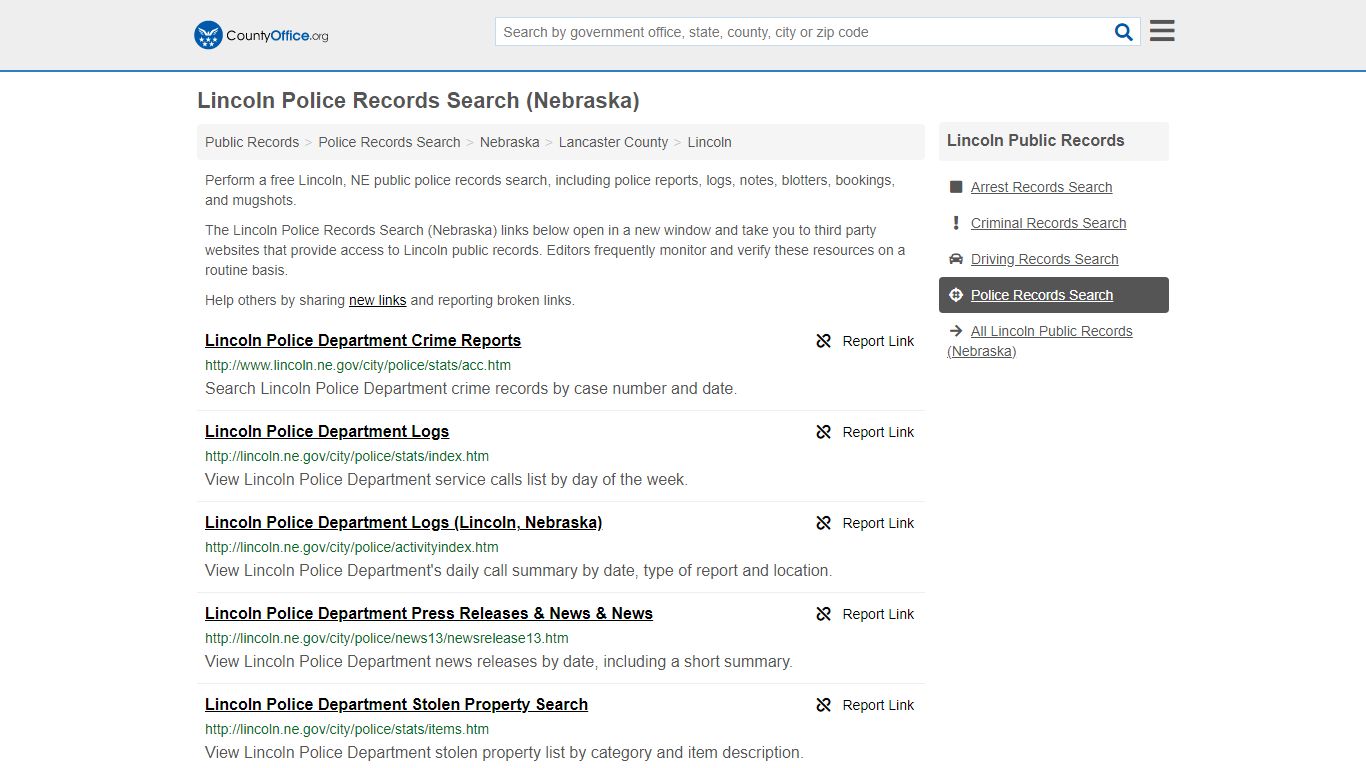Click the Lincoln Public Records sidebar heading
This screenshot has height=768, width=1366.
tap(1036, 141)
